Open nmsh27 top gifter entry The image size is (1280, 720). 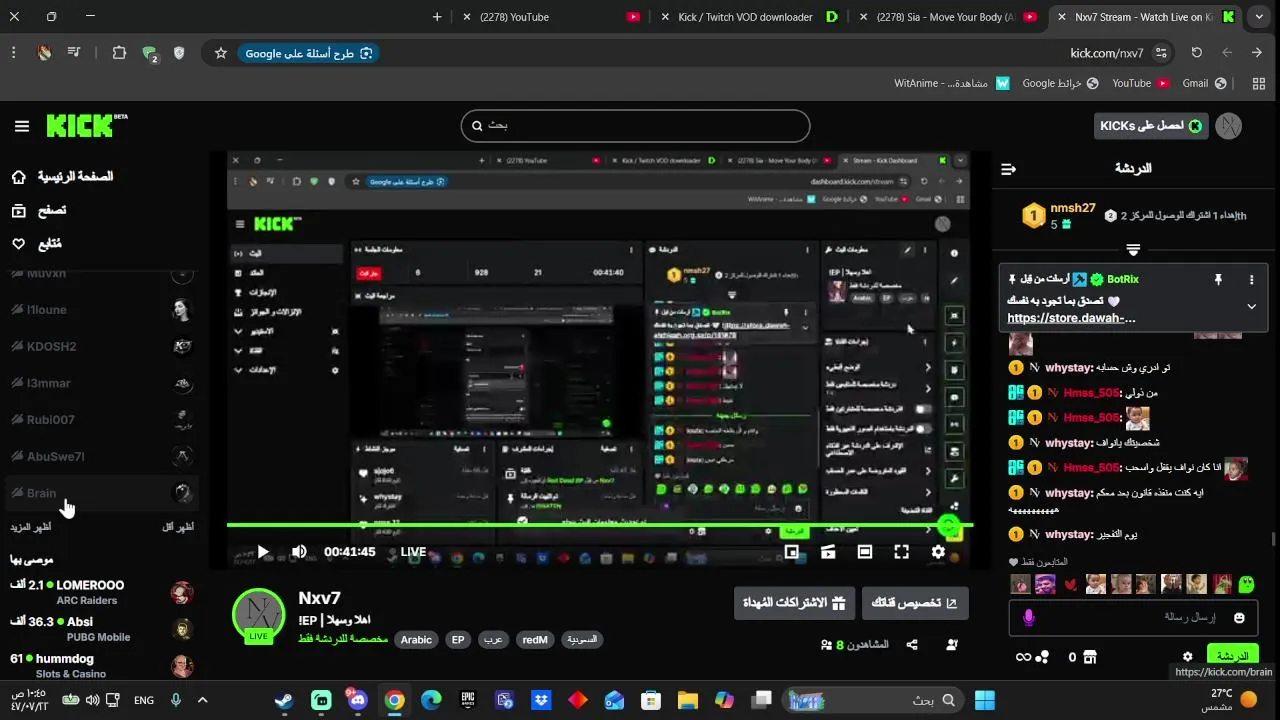pyautogui.click(x=1058, y=216)
